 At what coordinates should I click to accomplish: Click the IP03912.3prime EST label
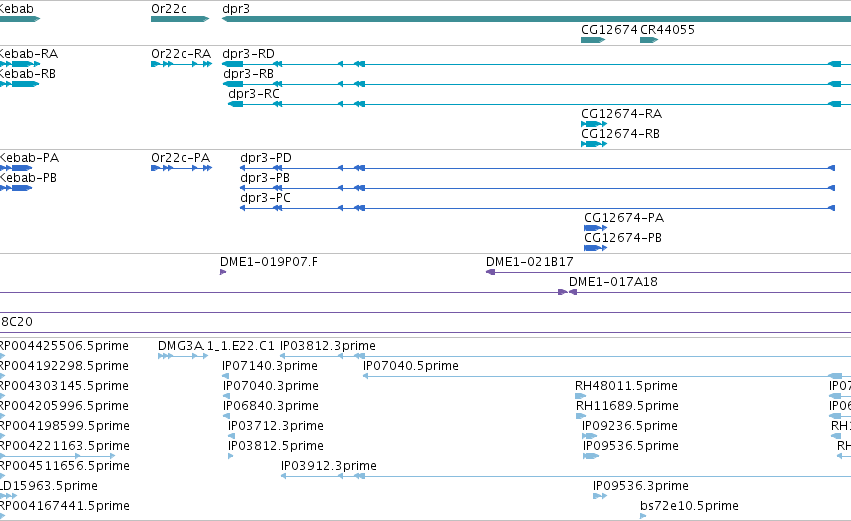coord(329,466)
